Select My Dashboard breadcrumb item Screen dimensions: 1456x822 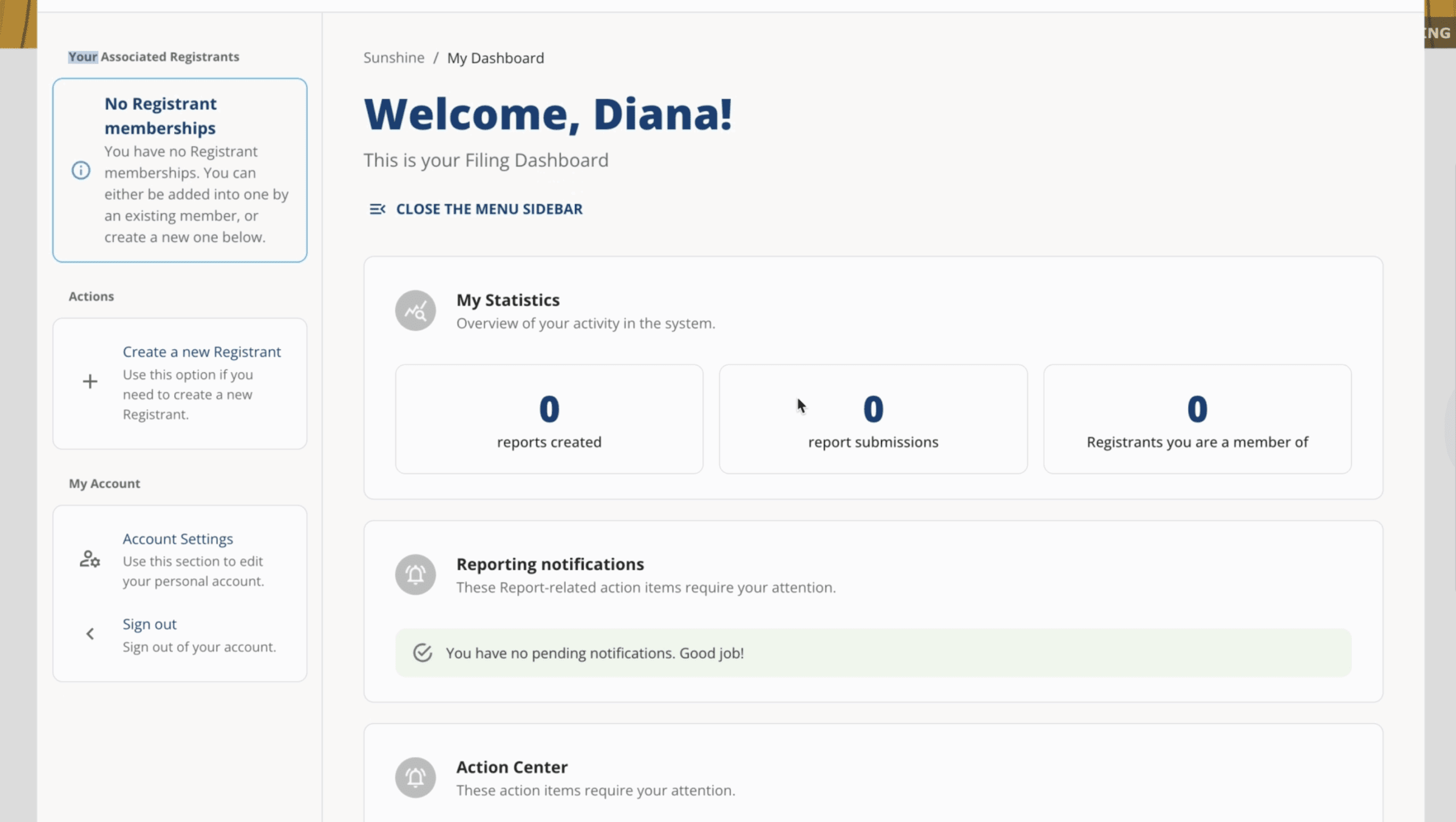pyautogui.click(x=495, y=58)
